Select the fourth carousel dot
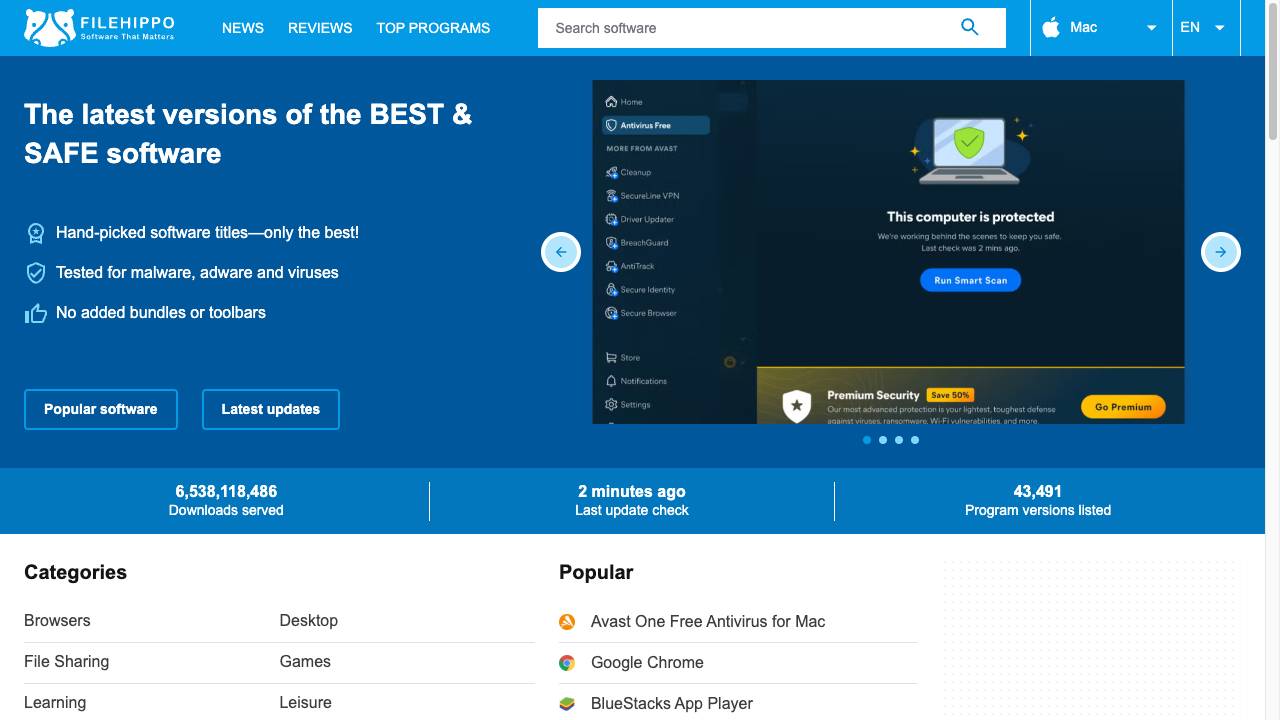Screen dimensions: 1280x720 915,440
